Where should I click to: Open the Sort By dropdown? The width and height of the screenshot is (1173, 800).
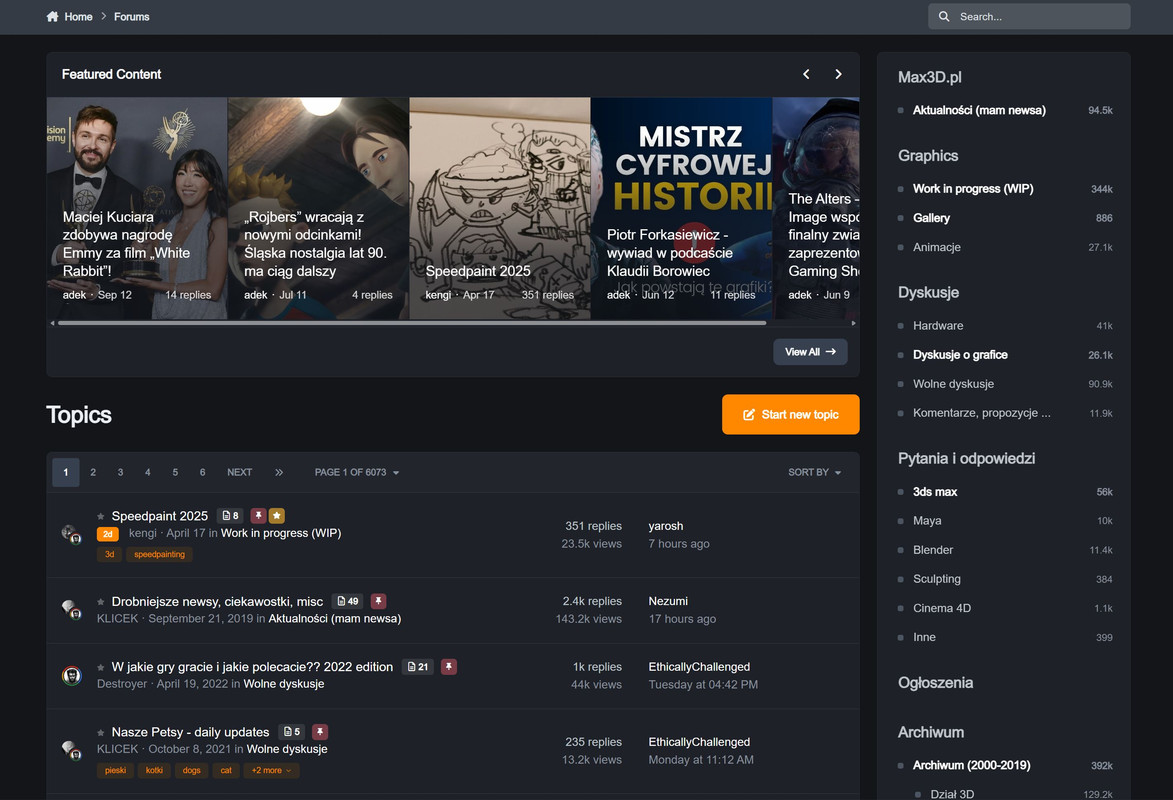pyautogui.click(x=815, y=472)
